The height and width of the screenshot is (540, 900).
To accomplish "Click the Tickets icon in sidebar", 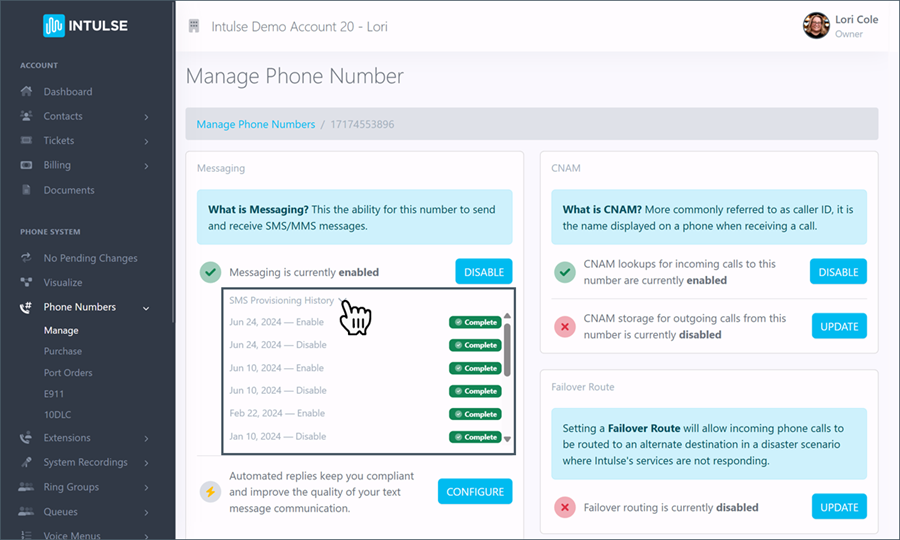I will (26, 141).
